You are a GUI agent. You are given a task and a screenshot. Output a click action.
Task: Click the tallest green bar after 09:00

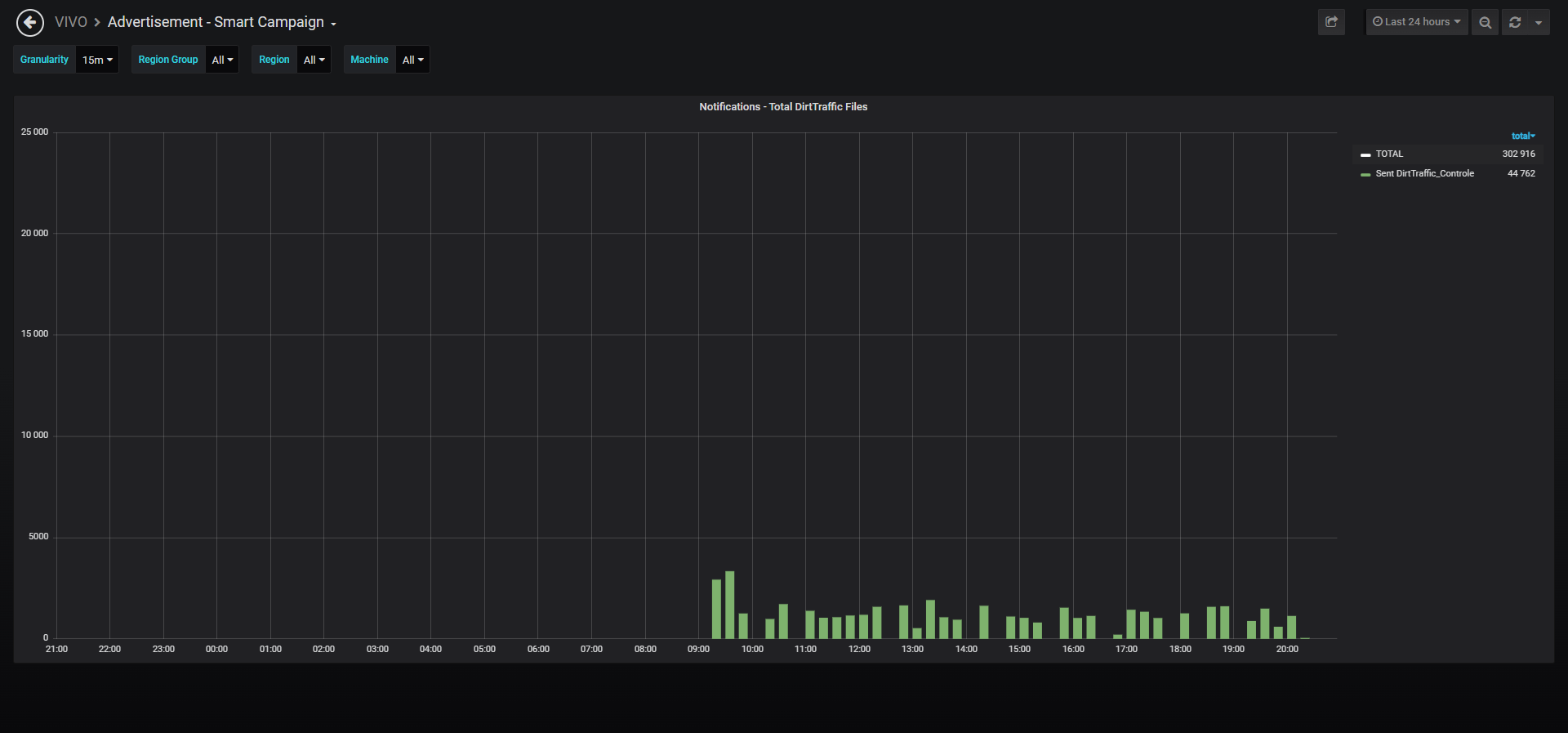coord(730,605)
